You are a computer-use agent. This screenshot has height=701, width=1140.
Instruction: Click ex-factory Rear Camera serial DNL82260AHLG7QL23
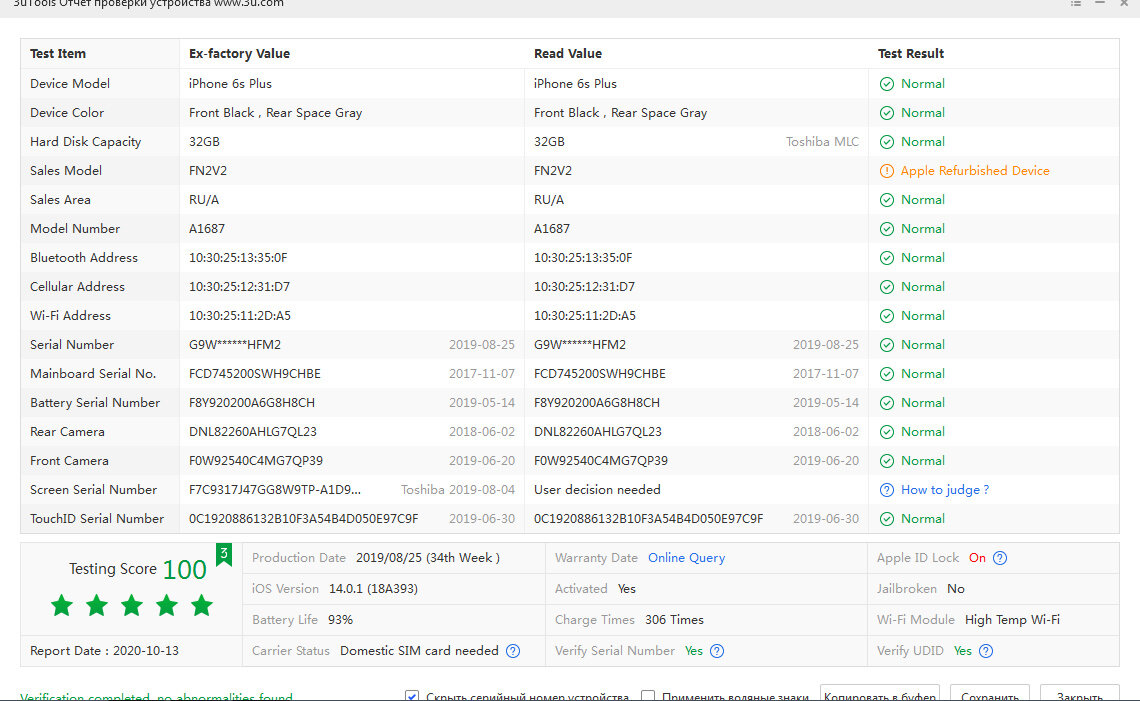253,432
